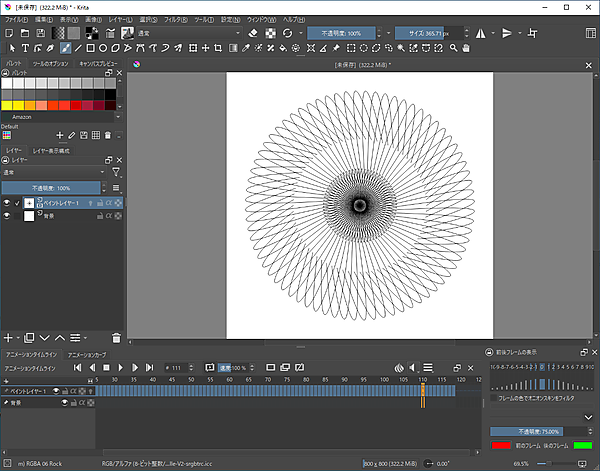Open the layer blending mode dropdown 通常
Viewport: 600px width, 471px height.
[53, 172]
